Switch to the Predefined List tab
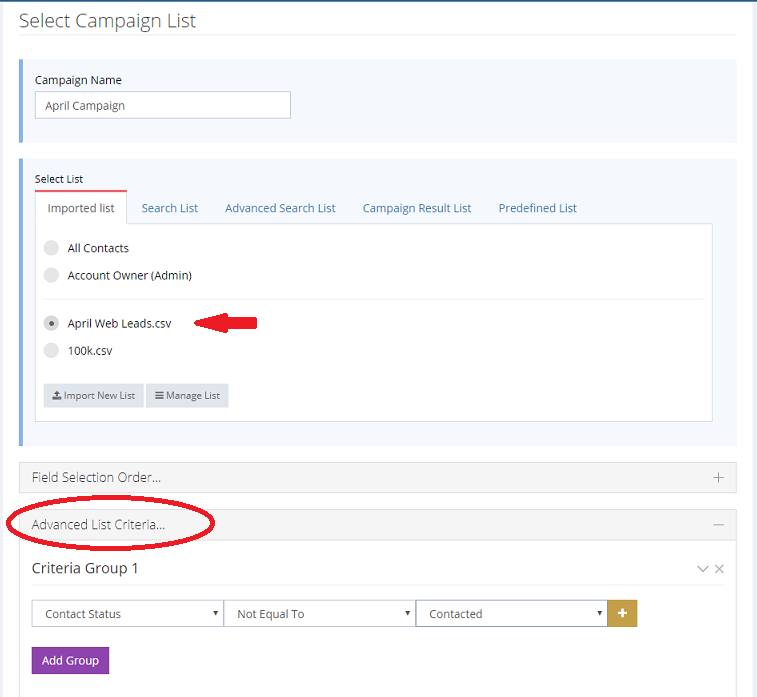Screen dimensions: 757x697 click(537, 208)
